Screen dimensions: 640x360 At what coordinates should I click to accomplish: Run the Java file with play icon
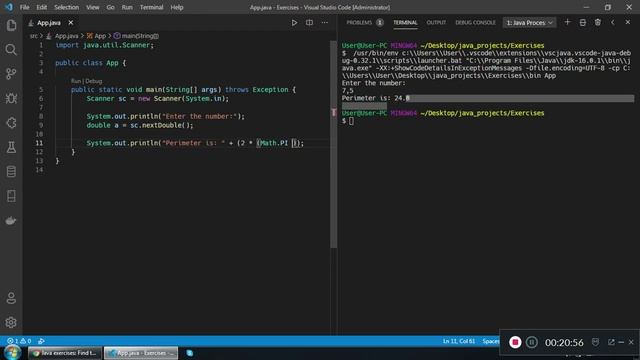click(x=294, y=23)
